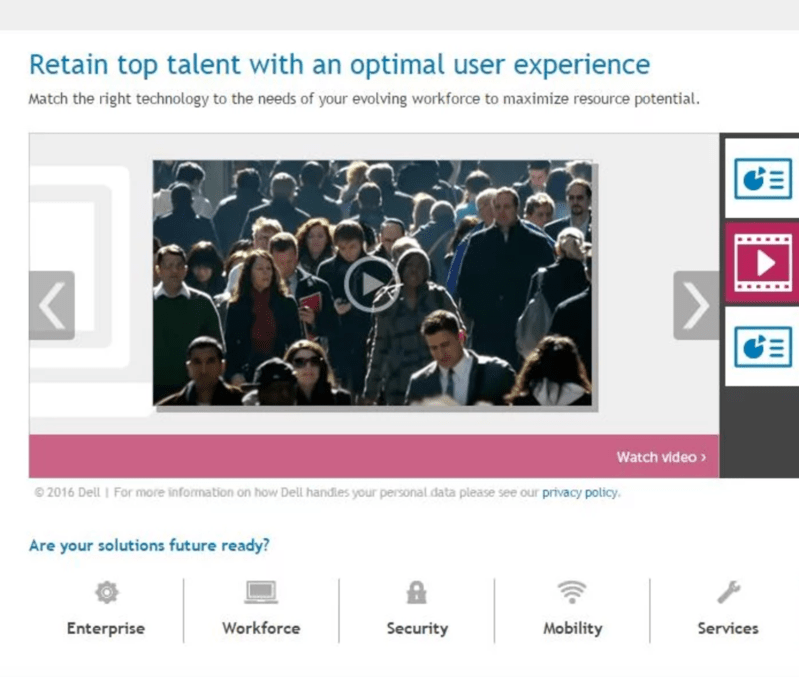The width and height of the screenshot is (799, 677).
Task: Click the Enterprise gear icon
Action: click(x=106, y=593)
